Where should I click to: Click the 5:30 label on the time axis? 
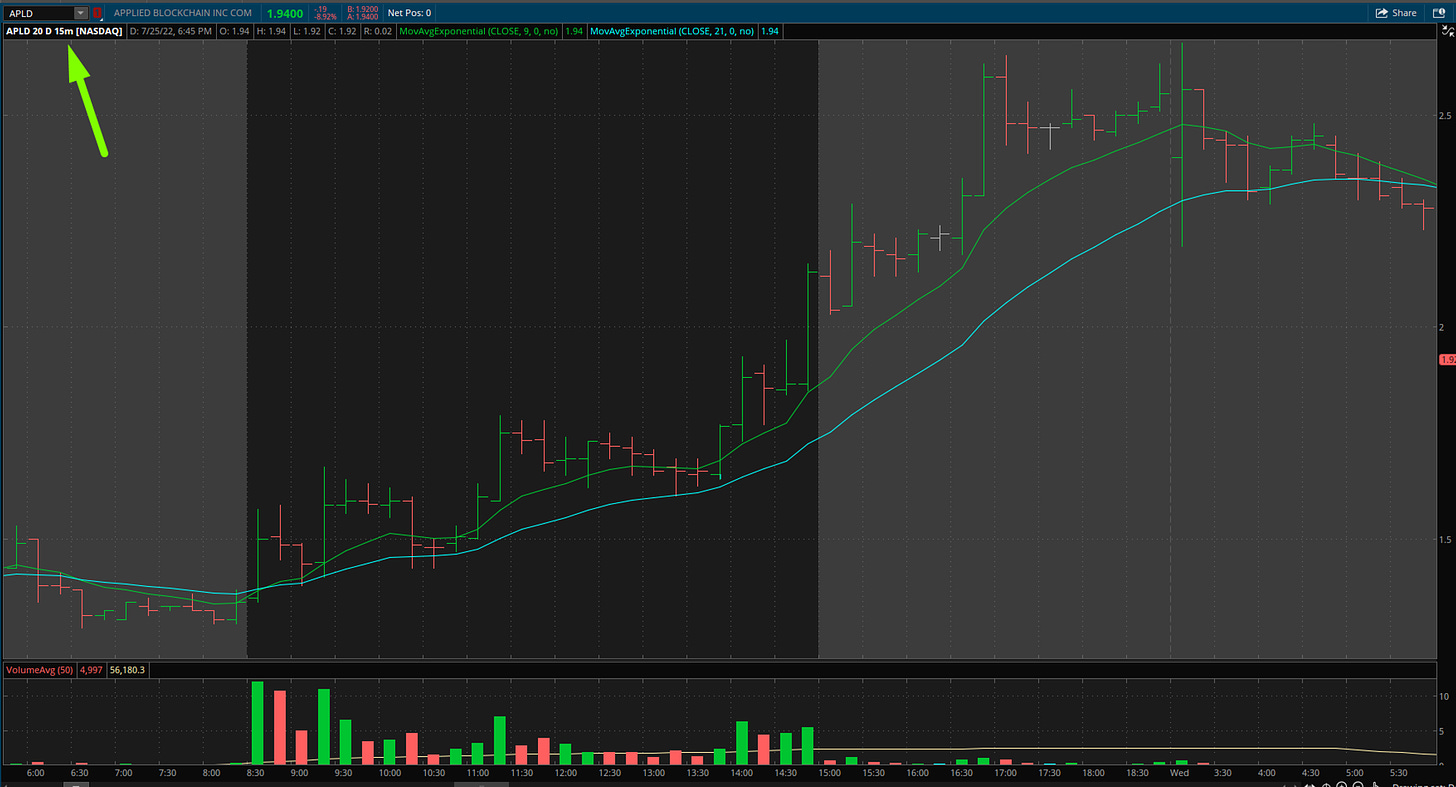point(1398,773)
